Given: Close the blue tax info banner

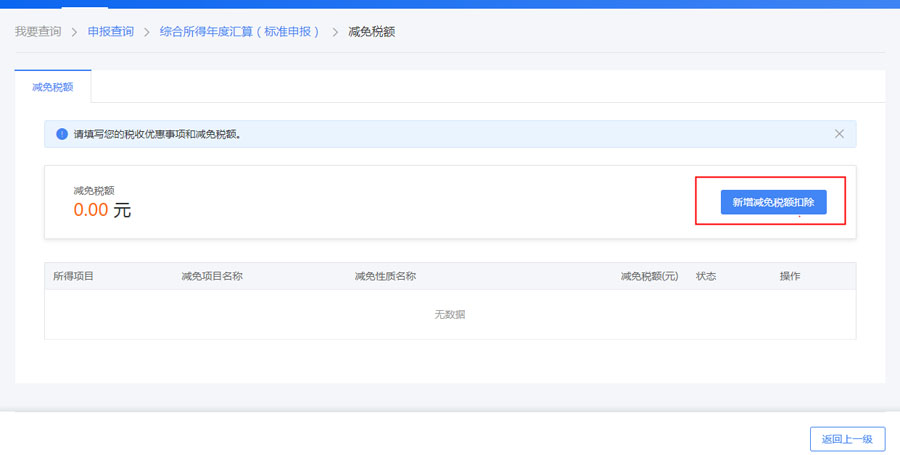Looking at the screenshot, I should pos(839,134).
